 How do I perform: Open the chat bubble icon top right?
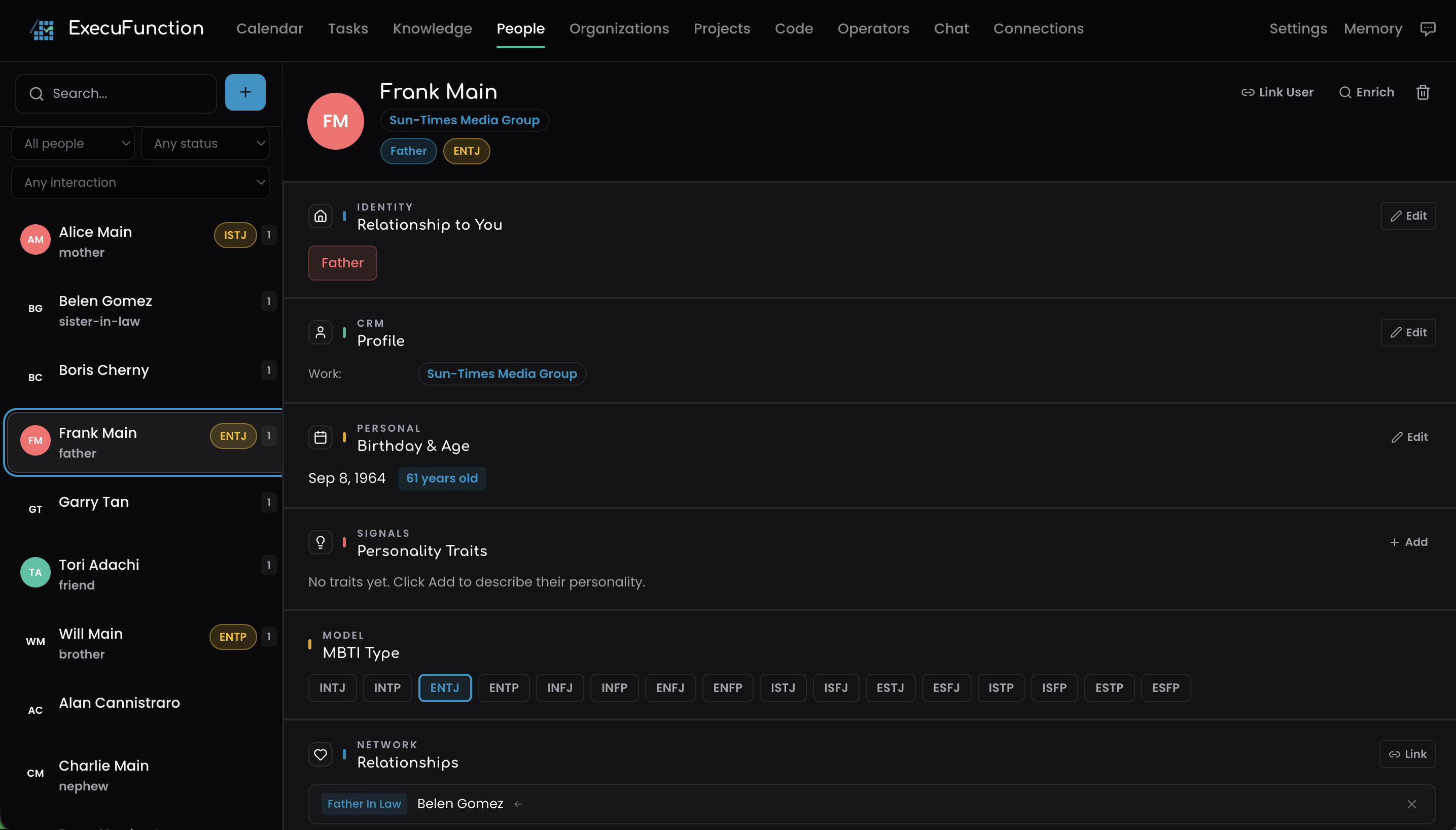(1428, 28)
